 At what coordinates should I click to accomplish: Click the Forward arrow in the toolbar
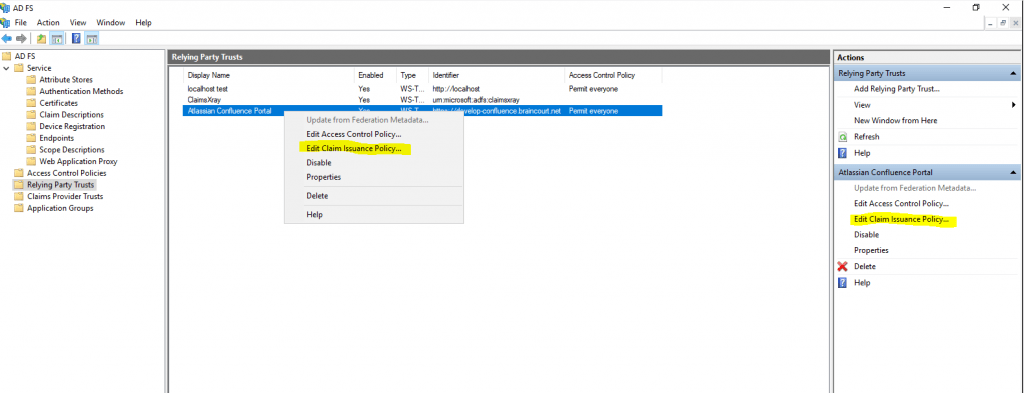pyautogui.click(x=21, y=39)
